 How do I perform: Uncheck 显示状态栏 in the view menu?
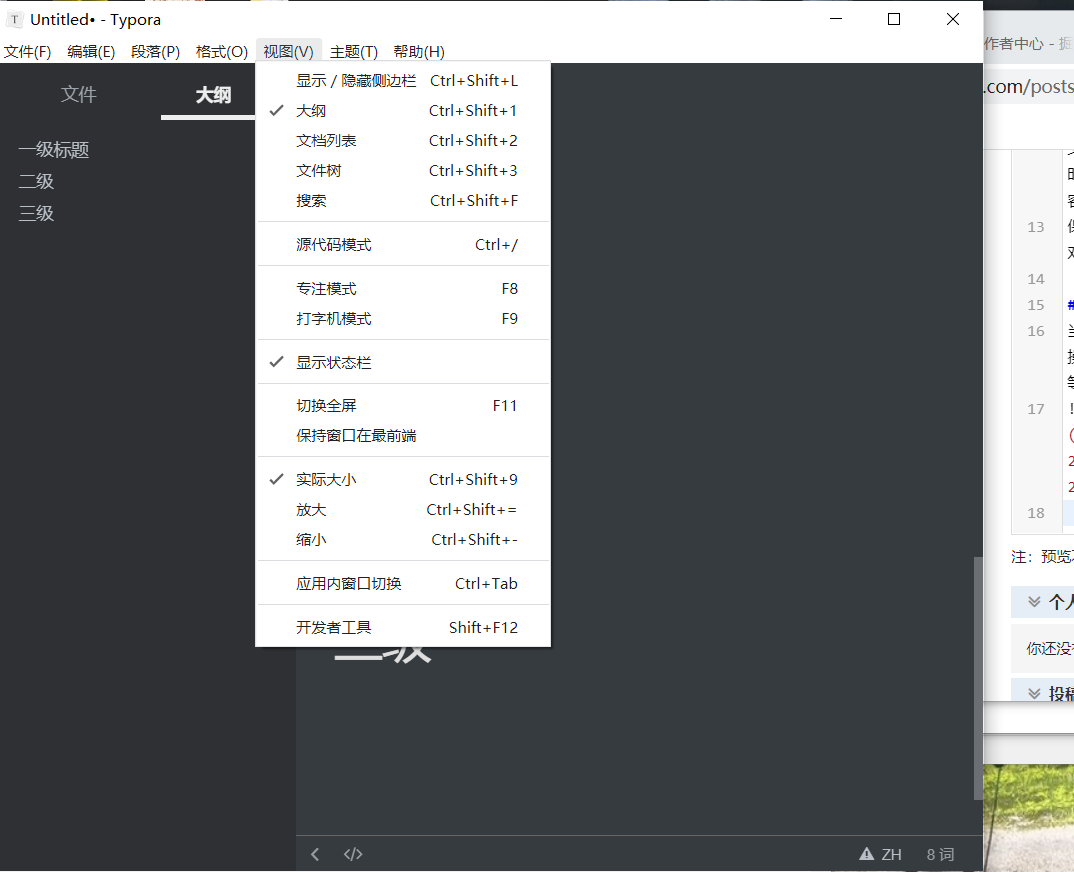click(330, 361)
